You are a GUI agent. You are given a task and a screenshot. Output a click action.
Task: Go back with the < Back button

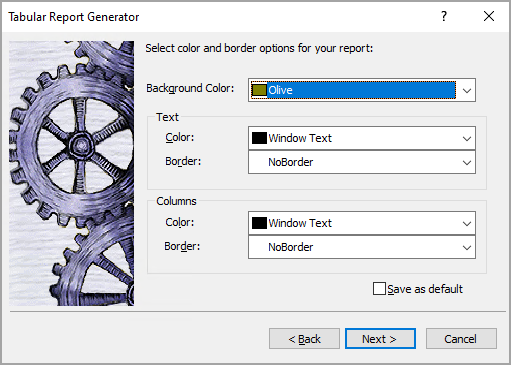[304, 339]
